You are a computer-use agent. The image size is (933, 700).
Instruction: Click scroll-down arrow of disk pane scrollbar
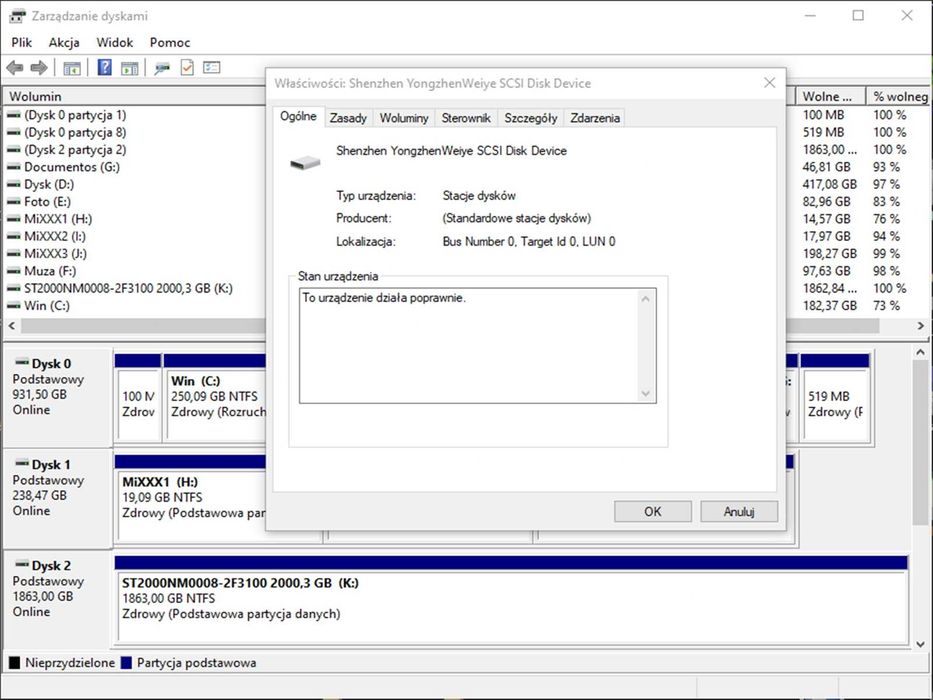921,643
